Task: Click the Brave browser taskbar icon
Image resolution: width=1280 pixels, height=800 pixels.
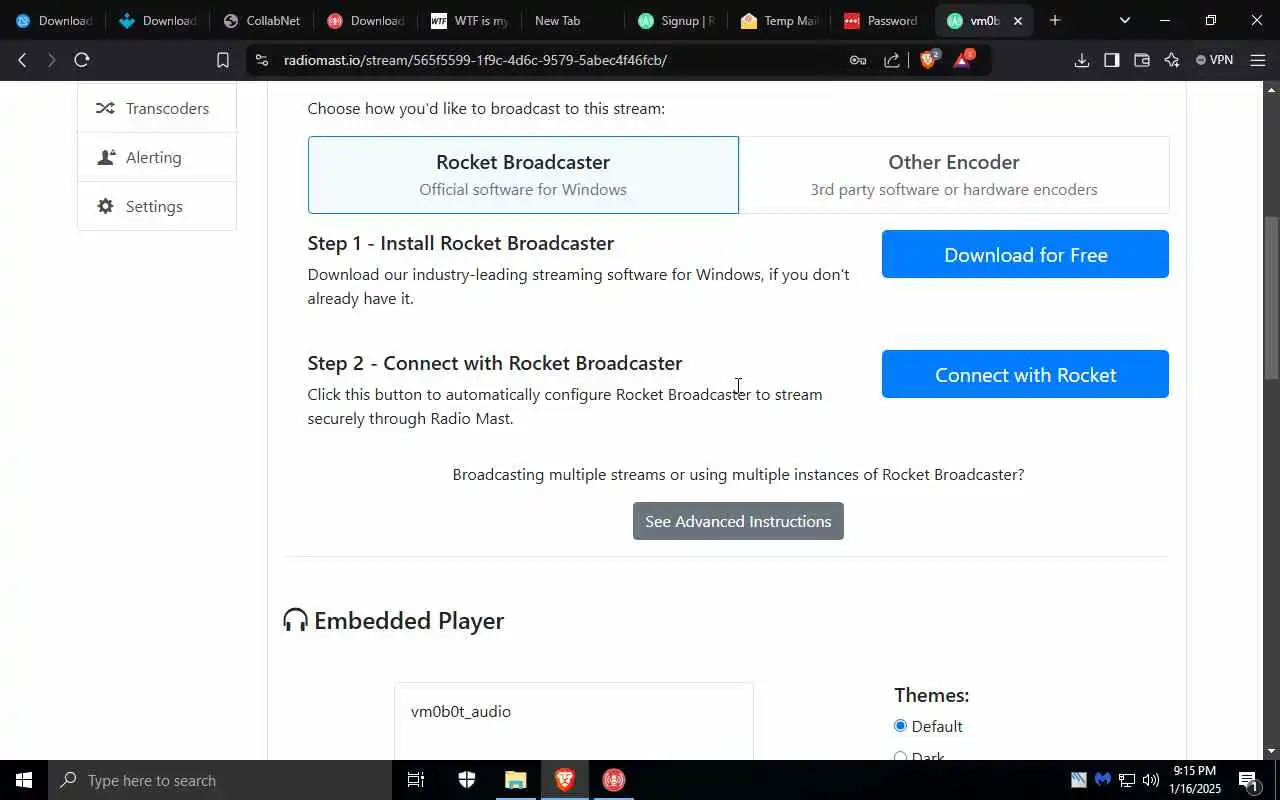Action: (x=564, y=780)
